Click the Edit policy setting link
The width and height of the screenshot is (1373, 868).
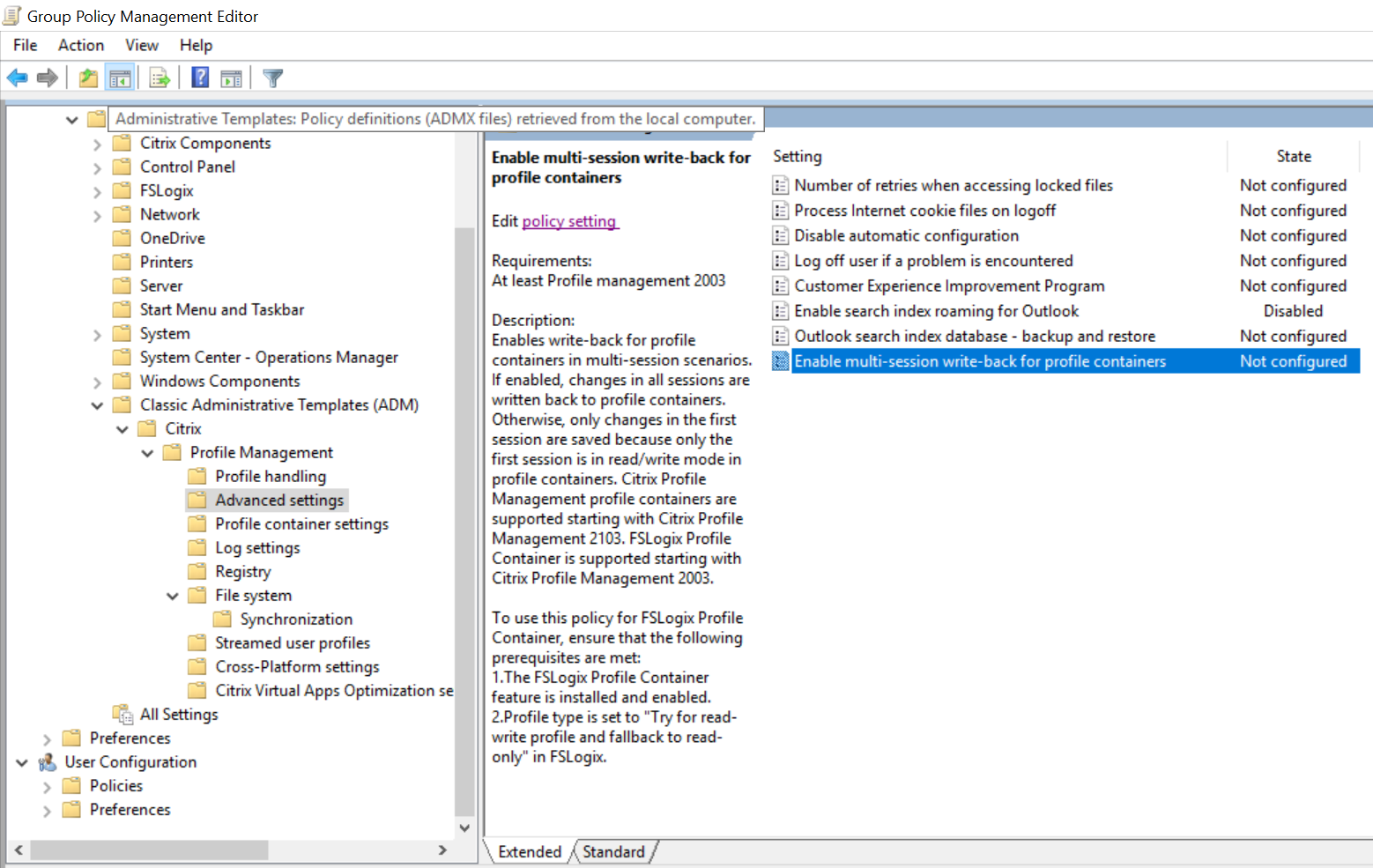click(569, 221)
